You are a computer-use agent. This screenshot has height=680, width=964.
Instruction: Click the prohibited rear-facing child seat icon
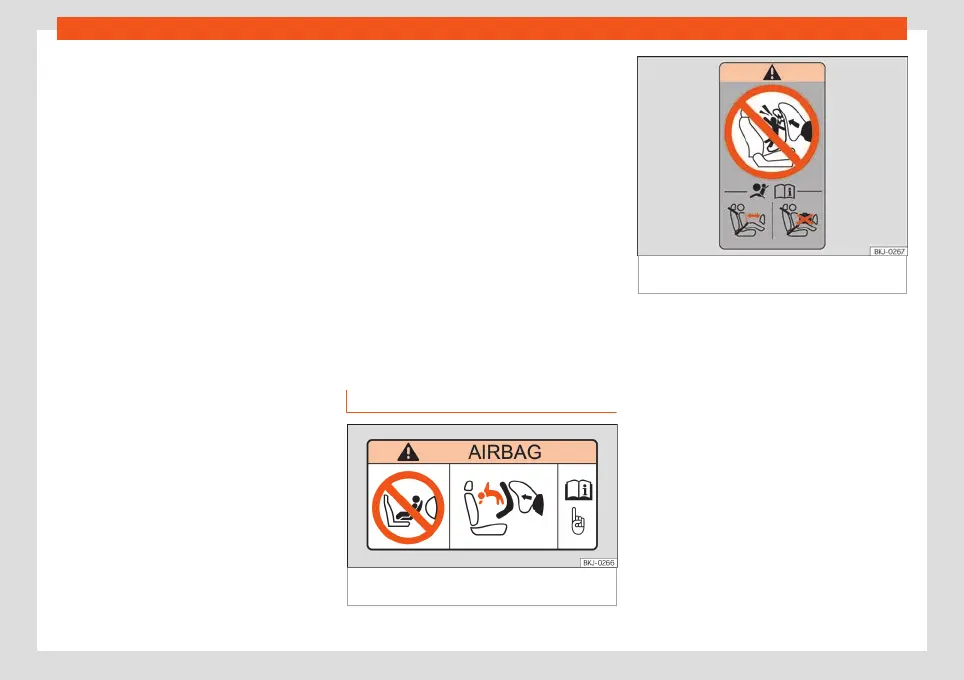click(x=408, y=507)
